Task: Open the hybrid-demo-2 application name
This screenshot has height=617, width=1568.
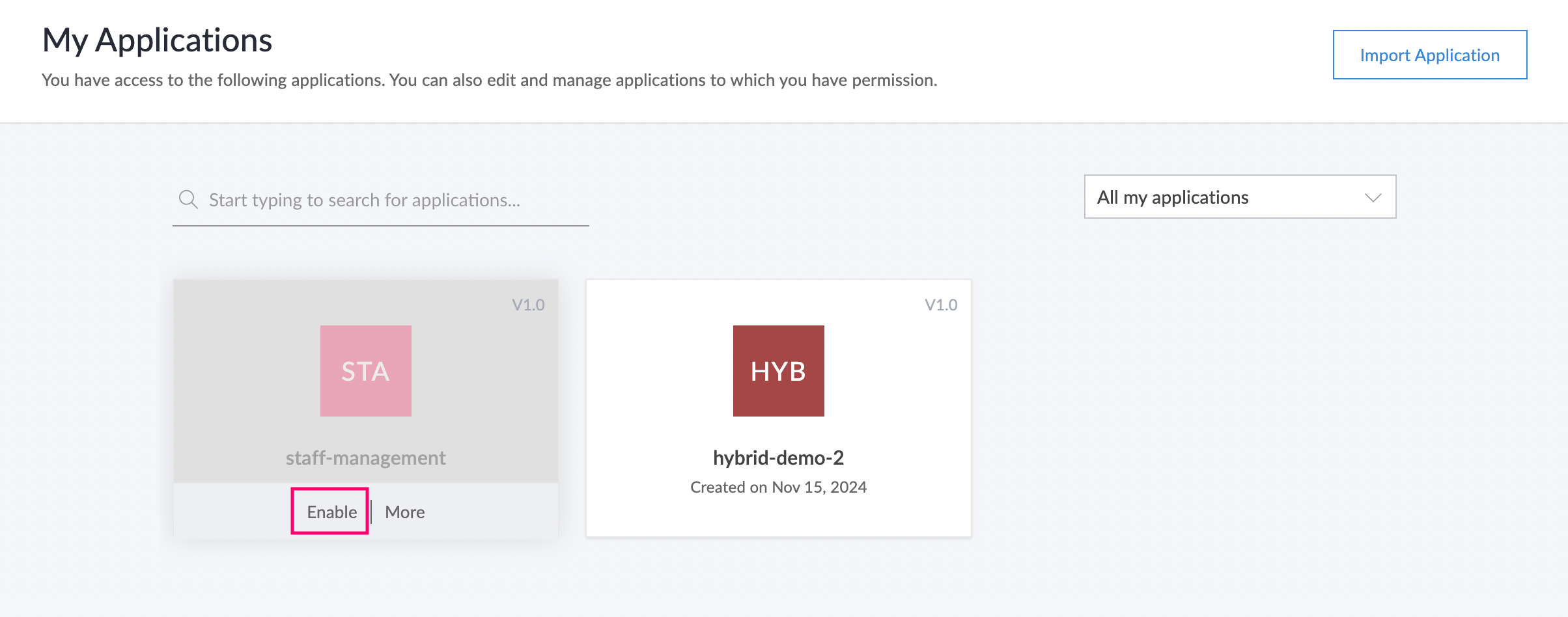Action: [x=778, y=458]
